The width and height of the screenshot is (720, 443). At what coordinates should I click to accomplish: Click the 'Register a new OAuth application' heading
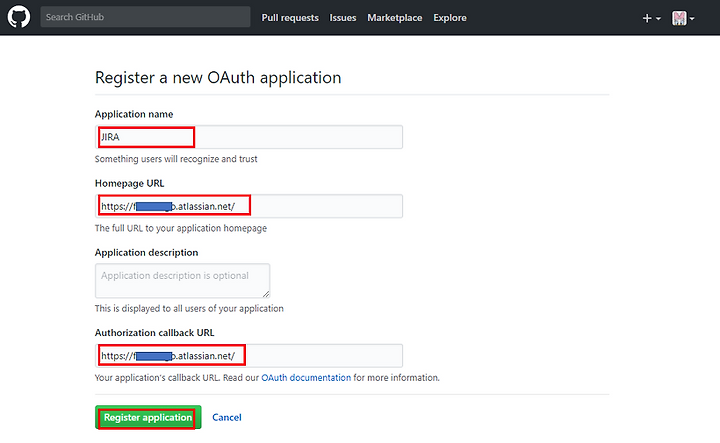coord(218,78)
